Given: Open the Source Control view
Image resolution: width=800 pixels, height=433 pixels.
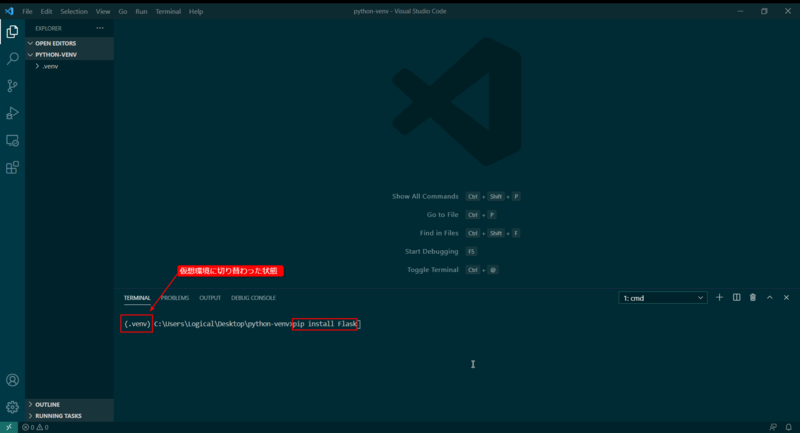Looking at the screenshot, I should pyautogui.click(x=12, y=86).
